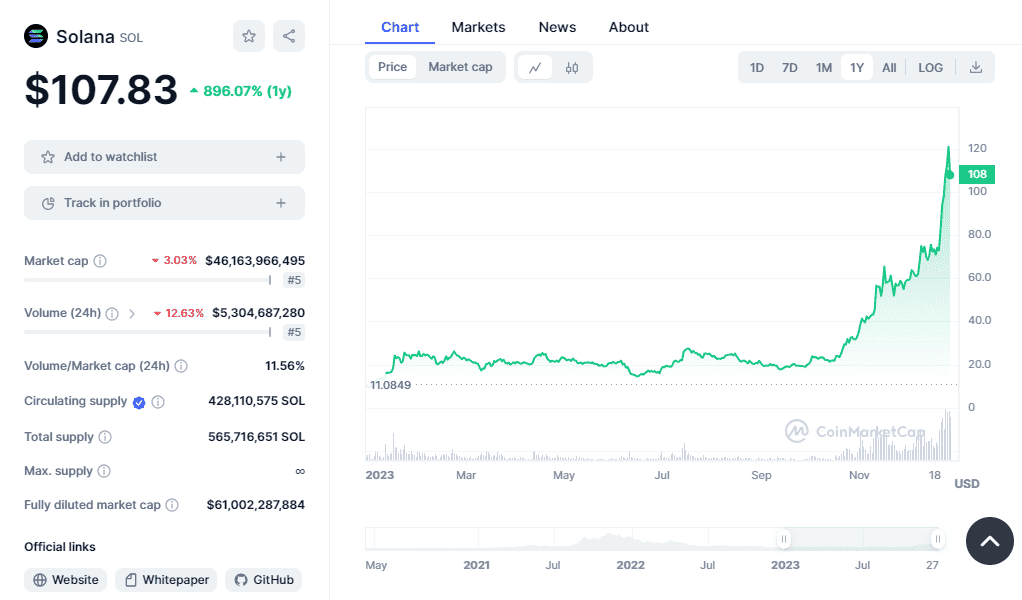The image size is (1022, 600).
Task: Jump back to the top of the page
Action: [989, 541]
